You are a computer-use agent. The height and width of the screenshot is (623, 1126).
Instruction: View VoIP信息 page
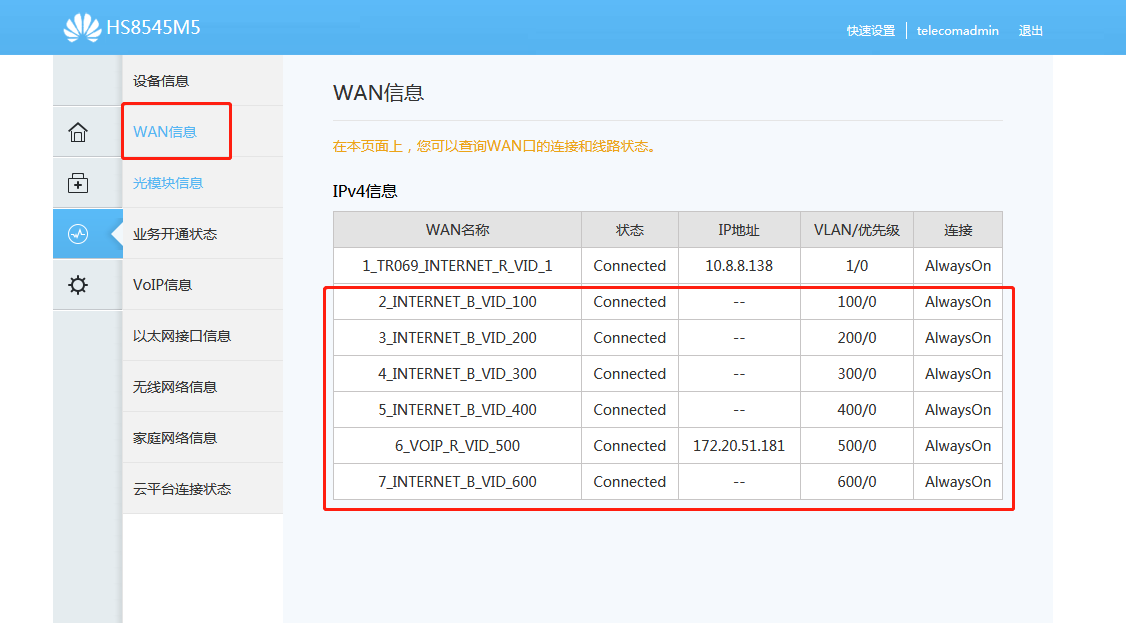[163, 285]
